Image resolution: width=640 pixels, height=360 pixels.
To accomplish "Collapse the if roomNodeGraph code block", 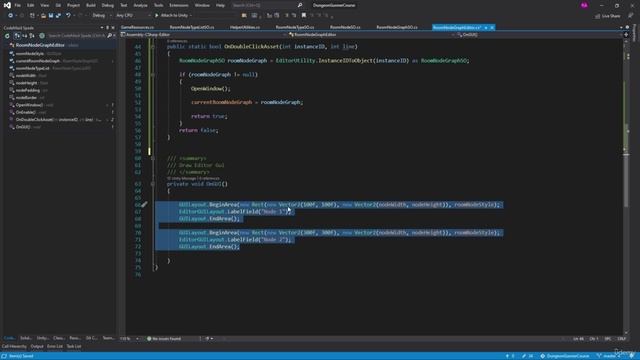I will pos(153,75).
